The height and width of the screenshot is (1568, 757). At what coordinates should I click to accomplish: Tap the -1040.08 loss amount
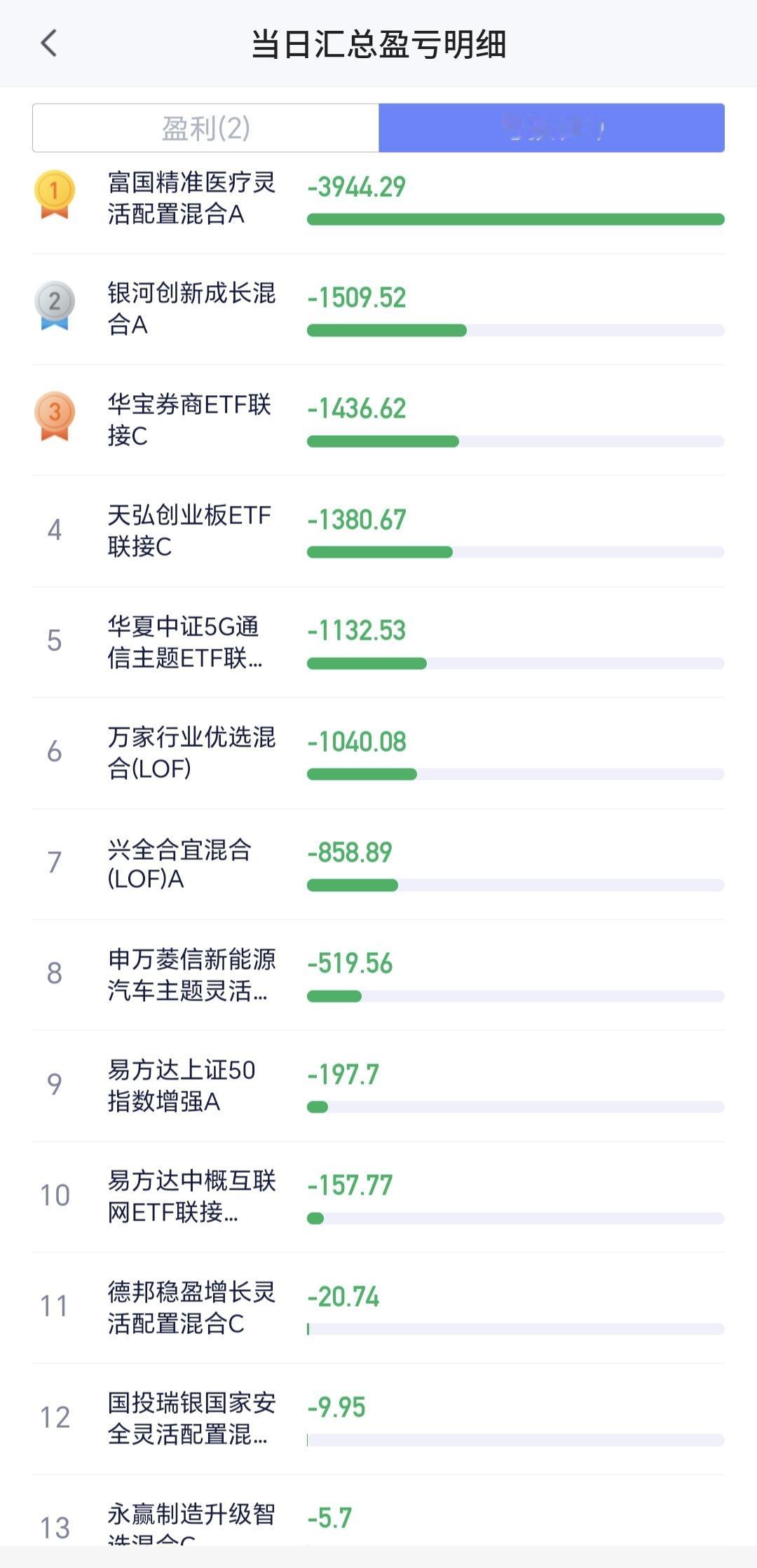coord(357,741)
